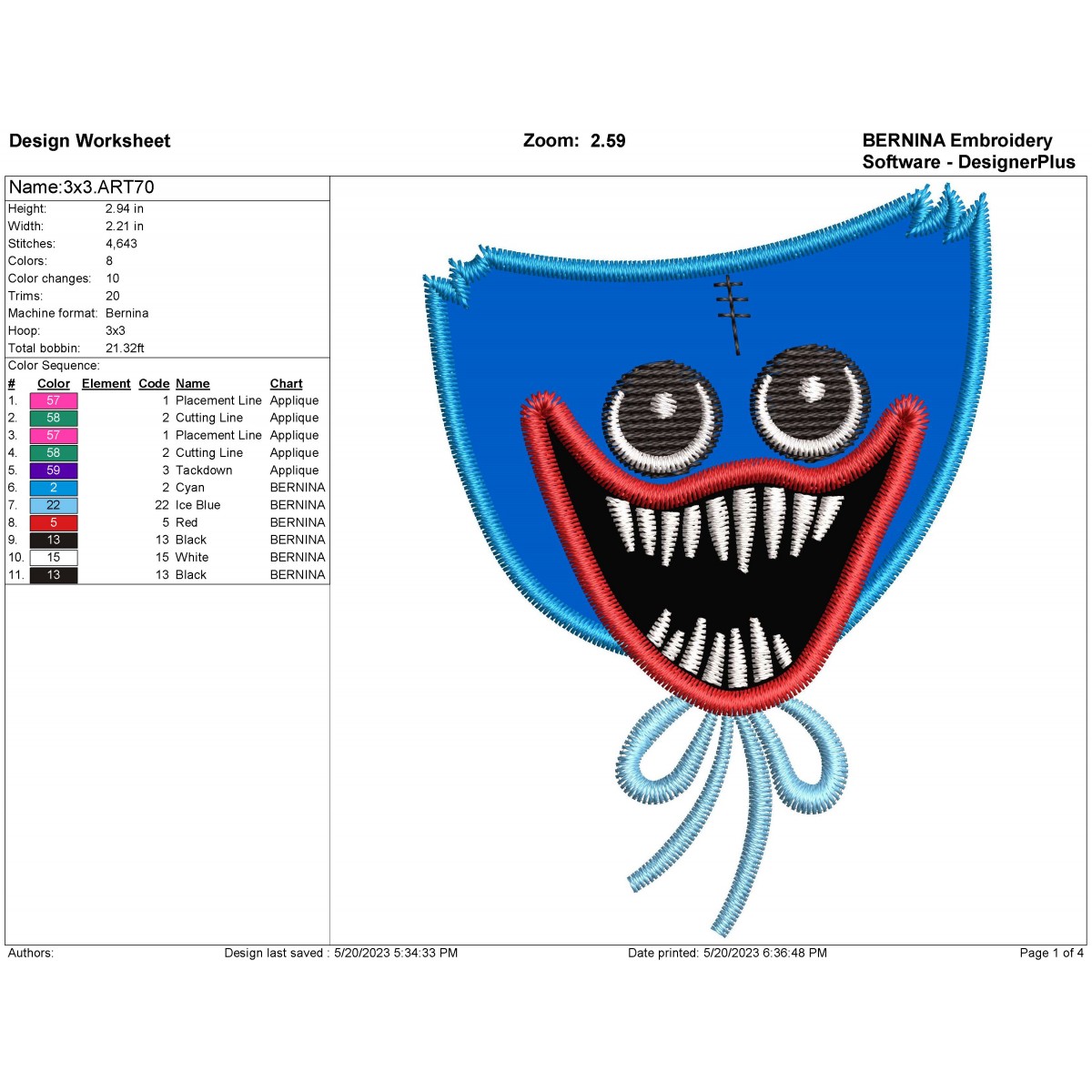Click the green swatch 58 in sequence row 4
The width and height of the screenshot is (1092, 1092).
coord(54,452)
